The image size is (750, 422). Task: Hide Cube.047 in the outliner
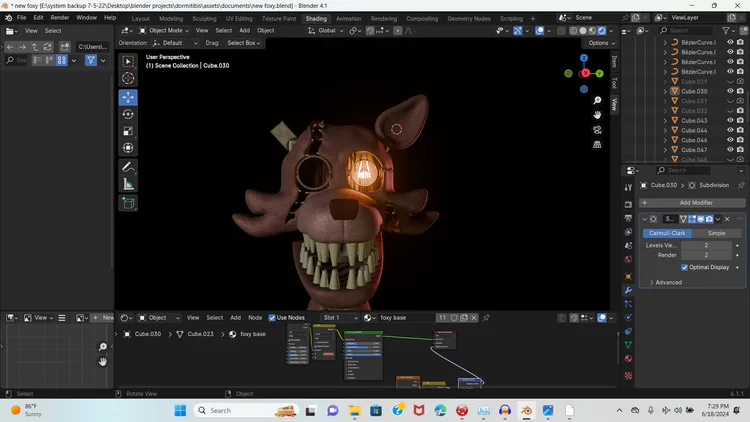730,150
